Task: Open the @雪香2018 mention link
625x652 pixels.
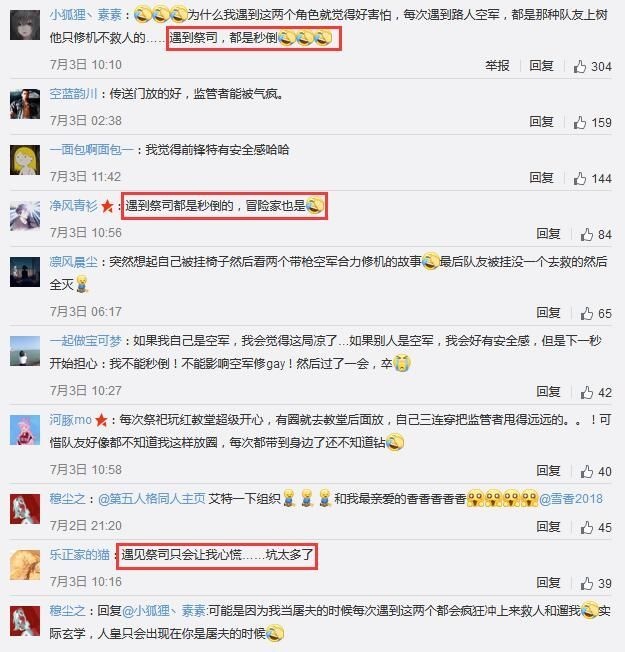Action: click(x=571, y=498)
